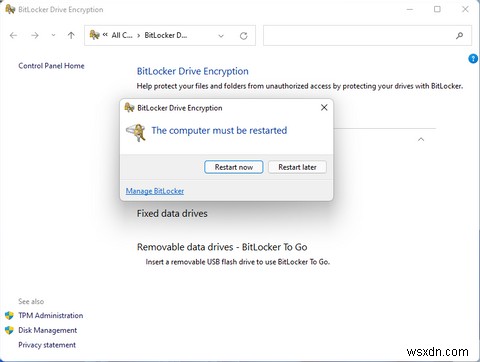Click the Fixed data drives heading
This screenshot has height=362, width=480.
(x=172, y=213)
